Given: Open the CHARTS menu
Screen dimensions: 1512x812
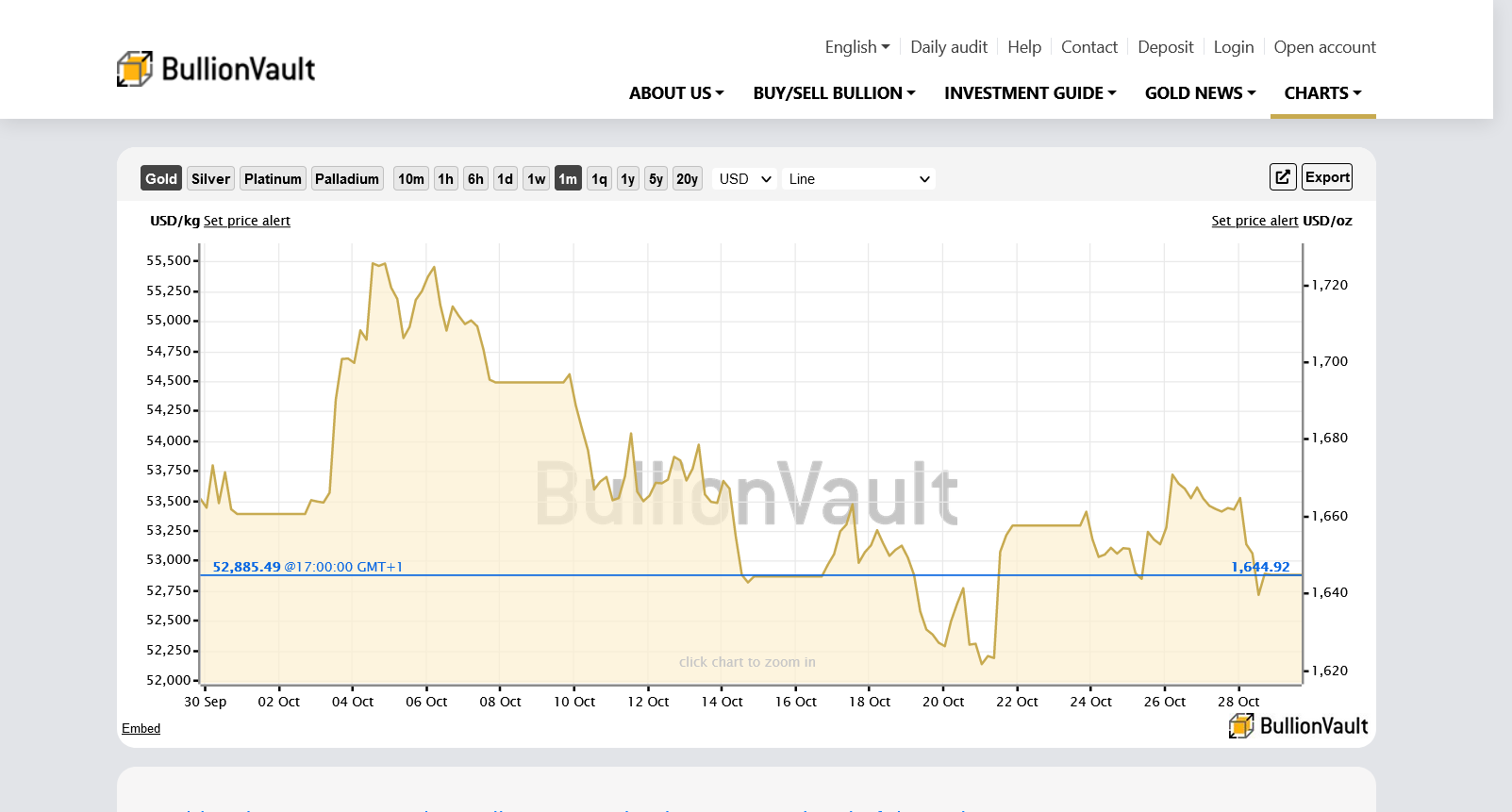Looking at the screenshot, I should (1322, 93).
